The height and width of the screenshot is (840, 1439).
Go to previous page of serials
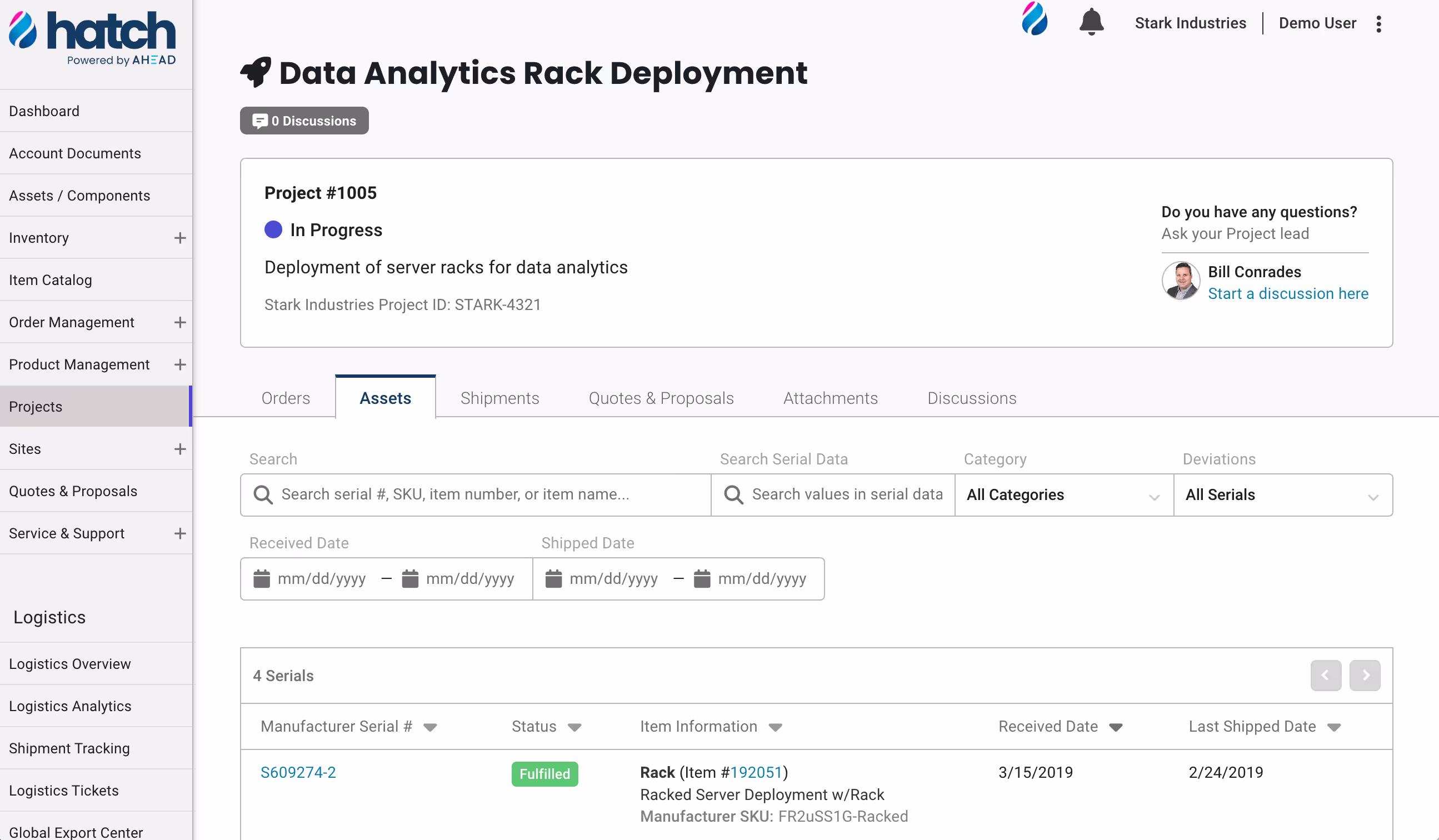pos(1325,675)
